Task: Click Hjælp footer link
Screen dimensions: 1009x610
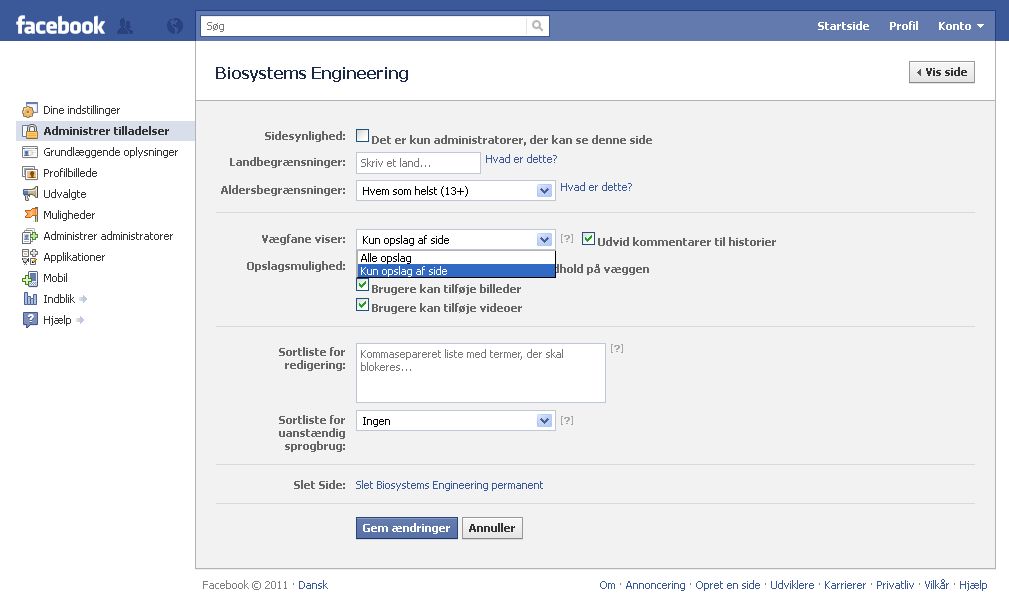Action: coord(973,585)
